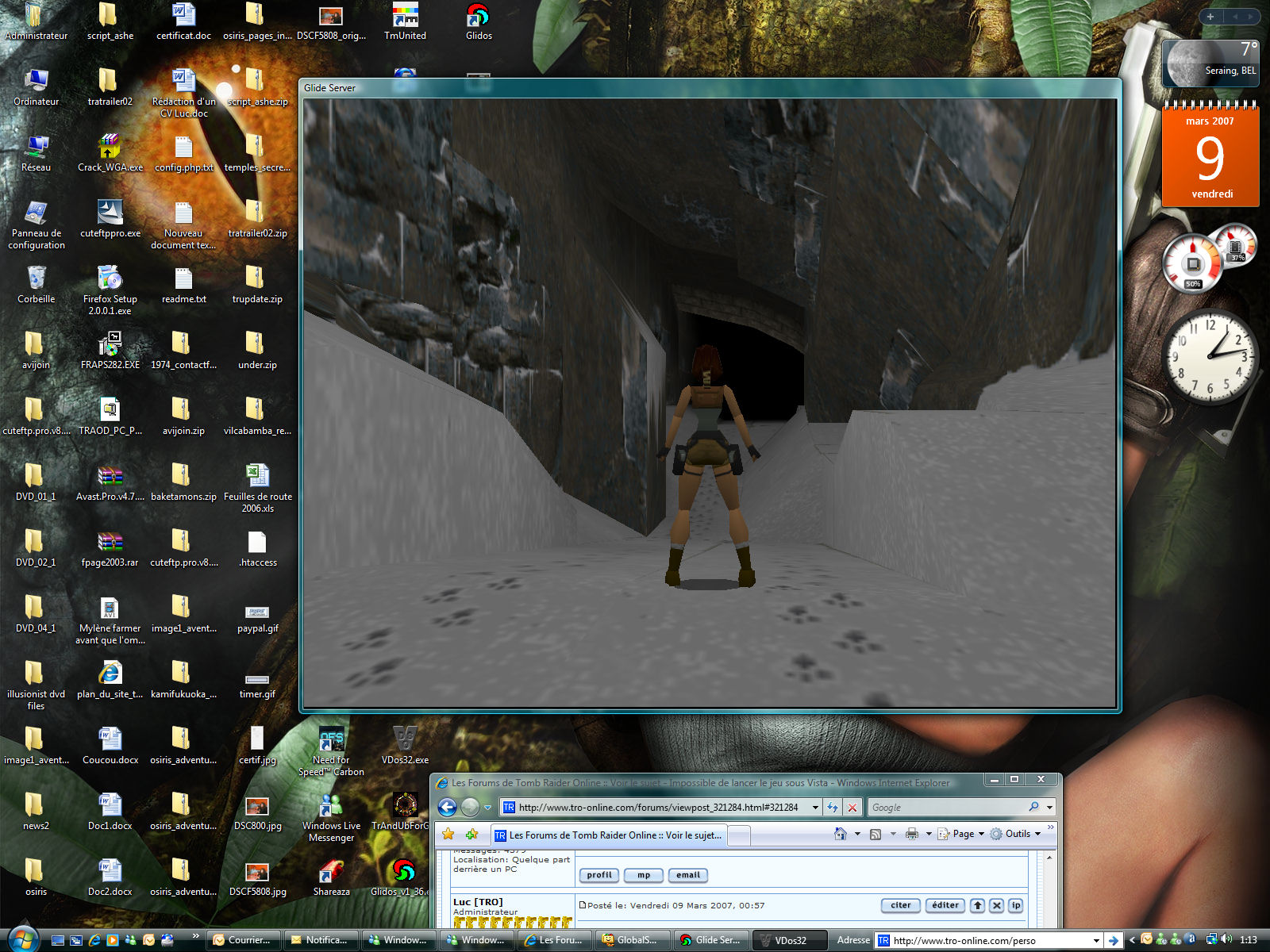Stop loading the page with the red X
The height and width of the screenshot is (952, 1270).
click(x=852, y=808)
